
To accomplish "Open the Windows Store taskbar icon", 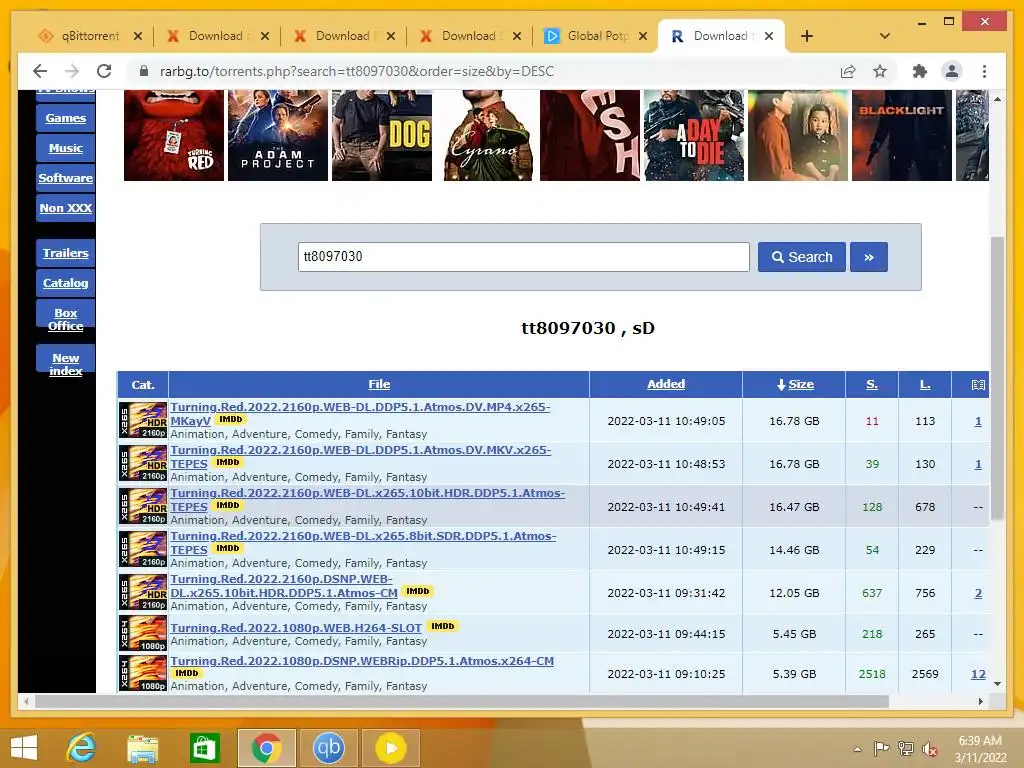I will click(x=204, y=748).
